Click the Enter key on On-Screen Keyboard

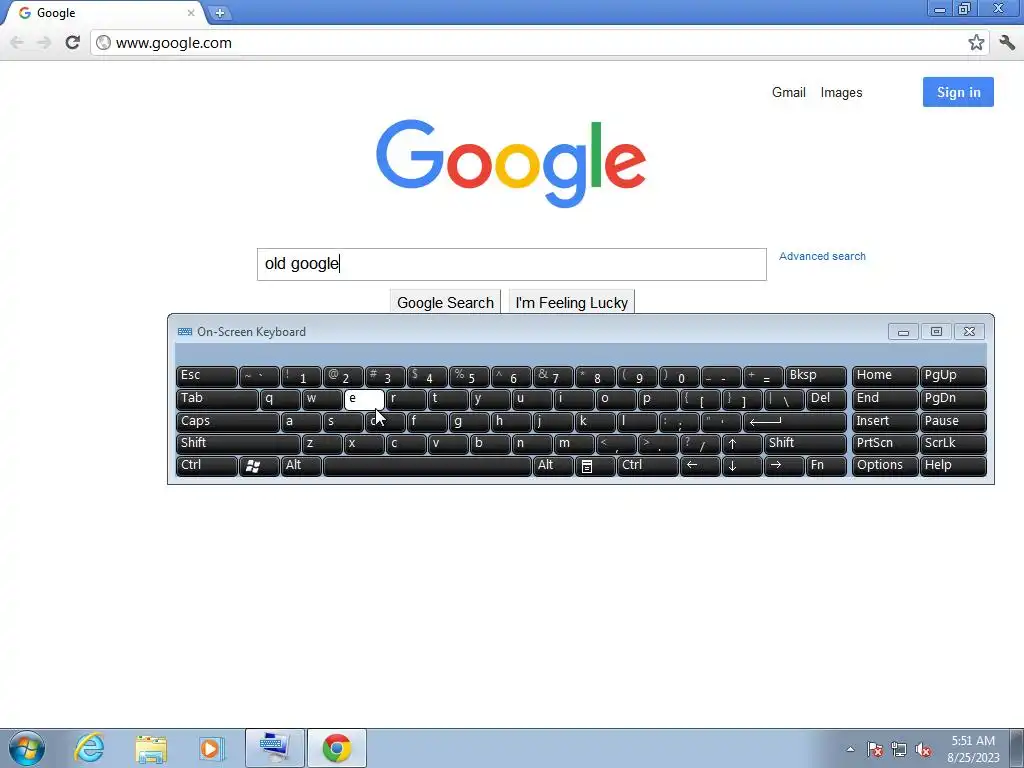[795, 422]
